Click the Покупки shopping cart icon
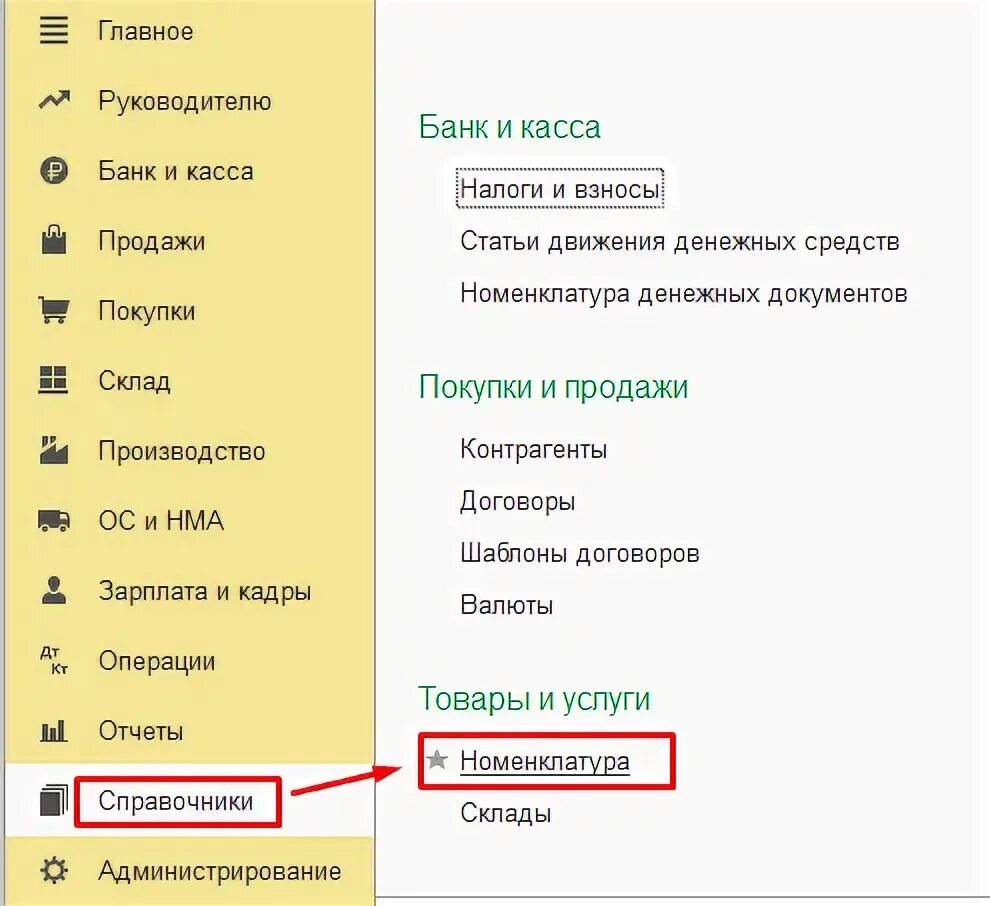The width and height of the screenshot is (990, 906). point(54,310)
